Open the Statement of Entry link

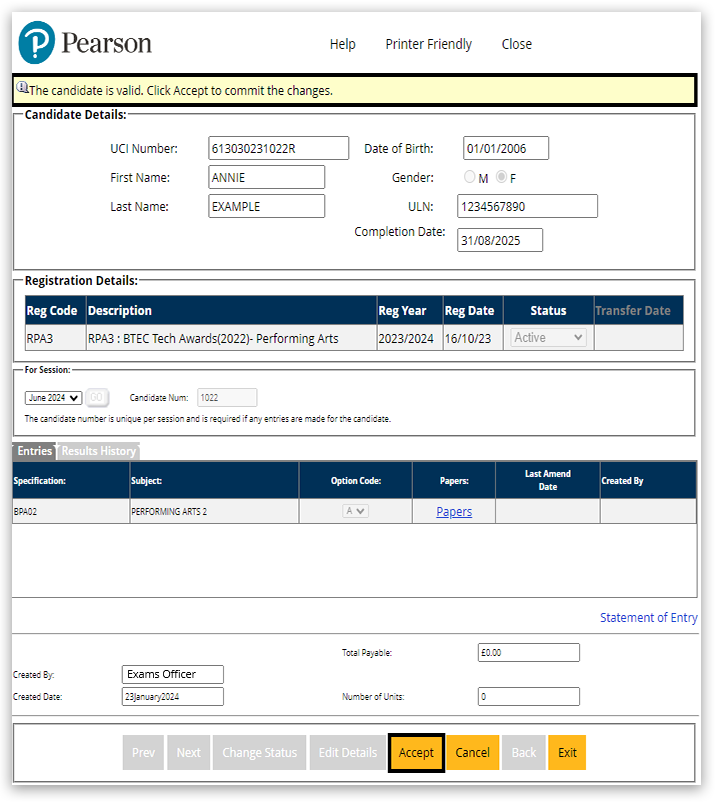tap(648, 618)
